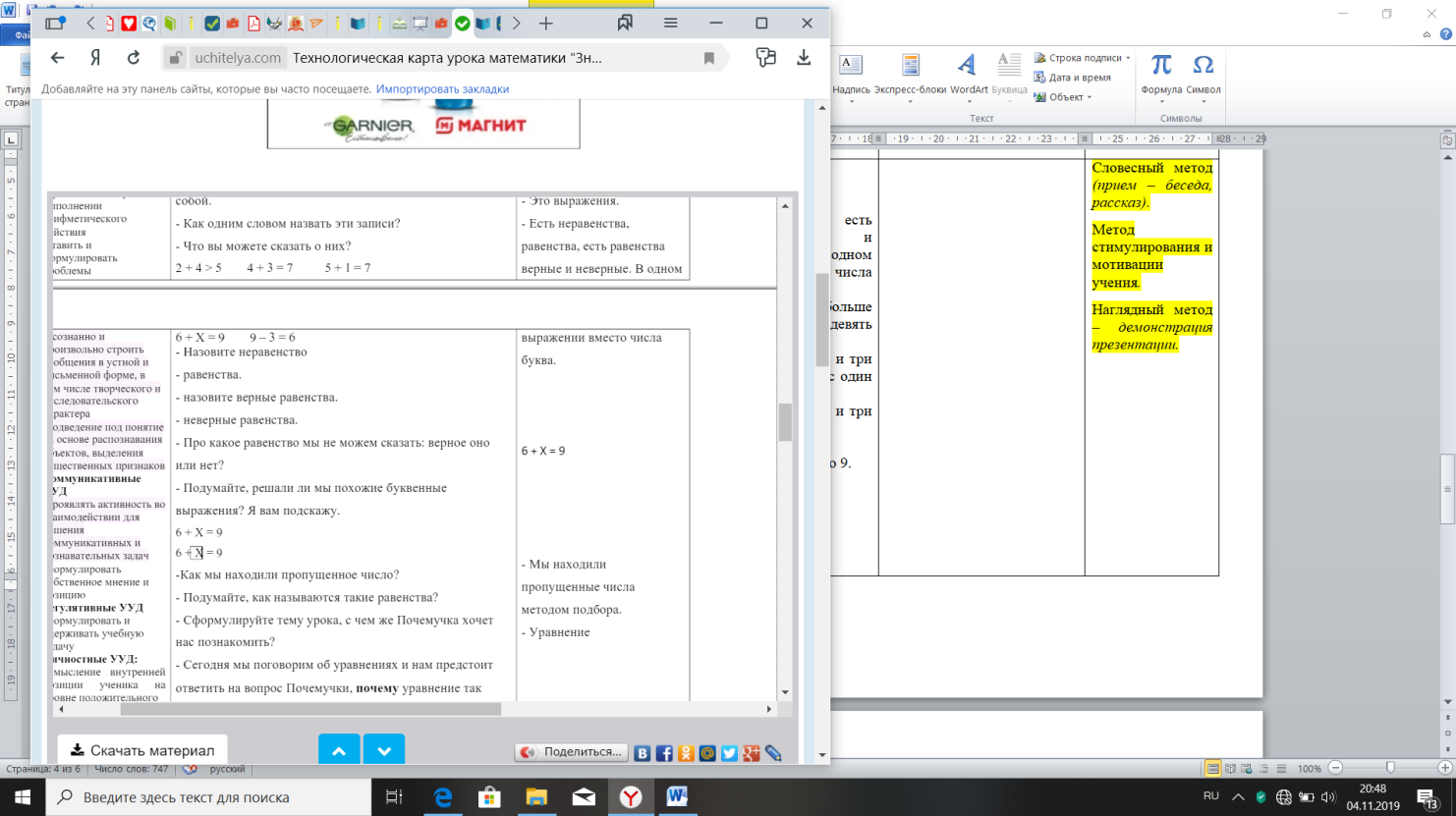Click the document viewer scroll-down arrow
The image size is (1456, 816).
(x=785, y=693)
